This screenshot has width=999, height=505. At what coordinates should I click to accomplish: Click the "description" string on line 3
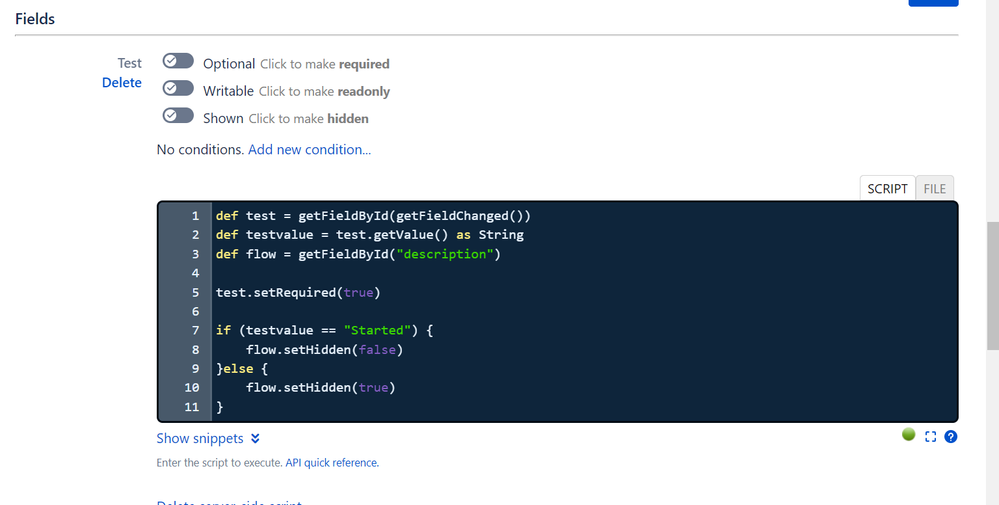point(445,254)
